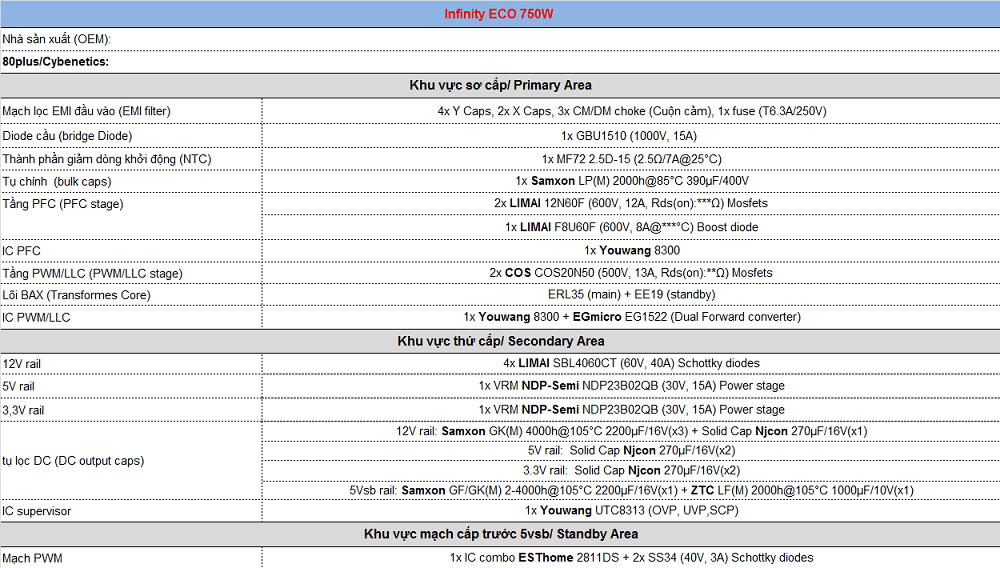This screenshot has height=568, width=1000.
Task: Click the 3,3V rail NDP23B02QB Power stage cell
Action: click(631, 410)
